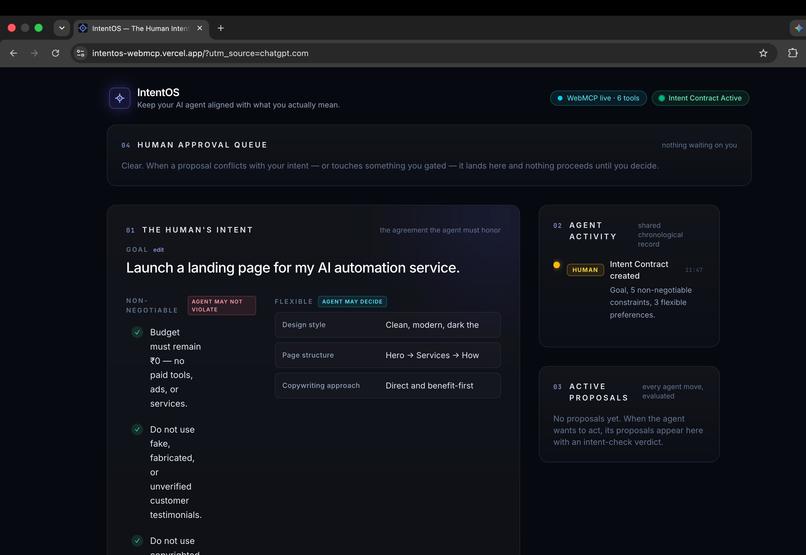
Task: Select the Copywriting approach preference row
Action: (x=388, y=385)
